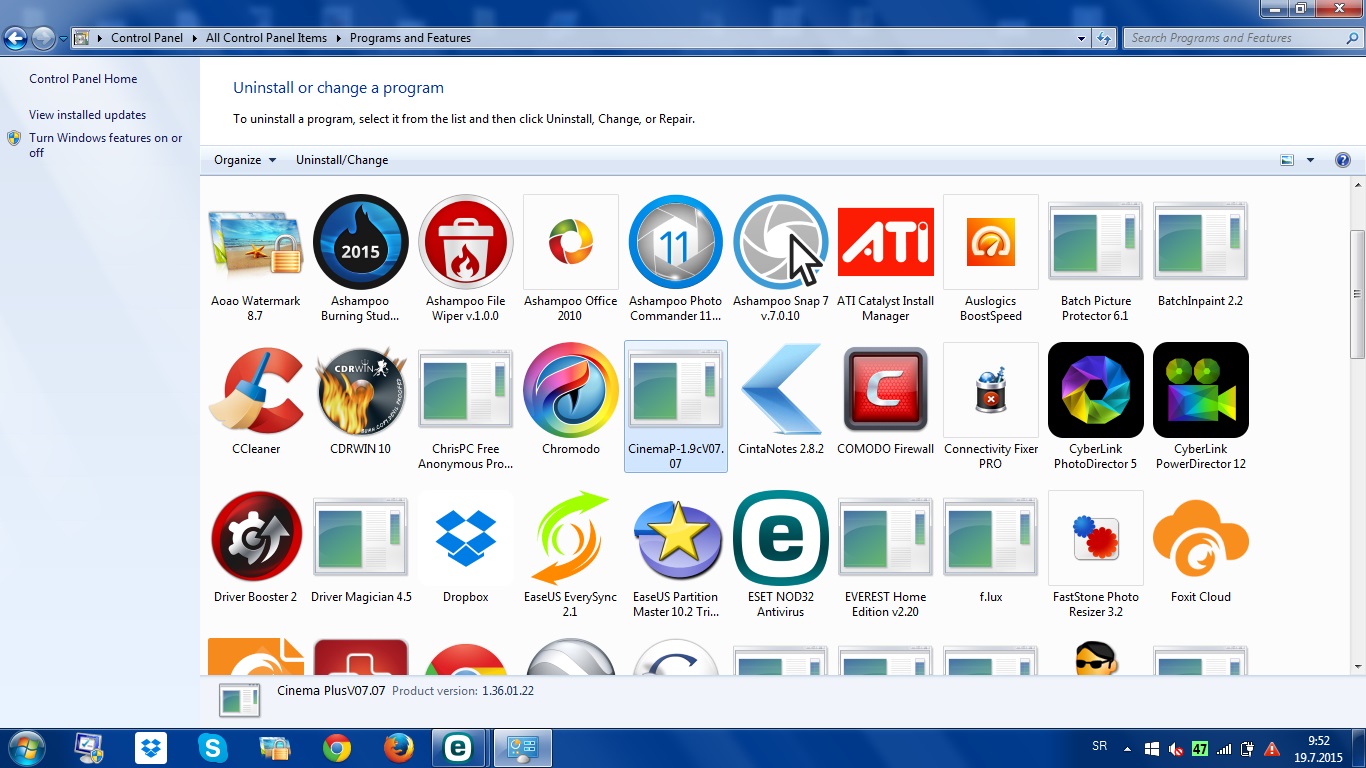Click the Control Panel breadcrumb
The image size is (1366, 768).
tap(147, 38)
